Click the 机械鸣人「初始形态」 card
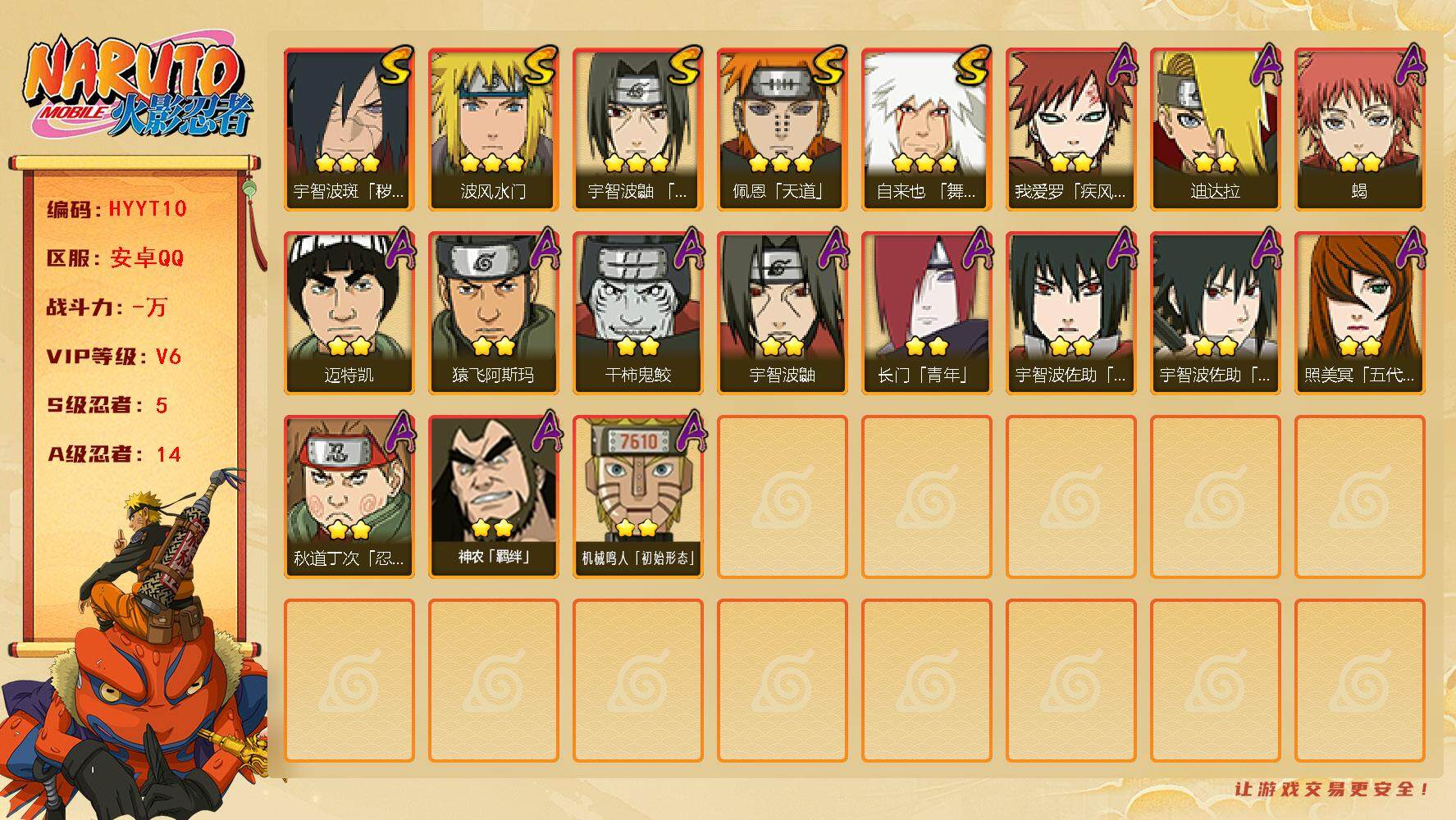Screen dimensions: 1456x820 [638, 496]
